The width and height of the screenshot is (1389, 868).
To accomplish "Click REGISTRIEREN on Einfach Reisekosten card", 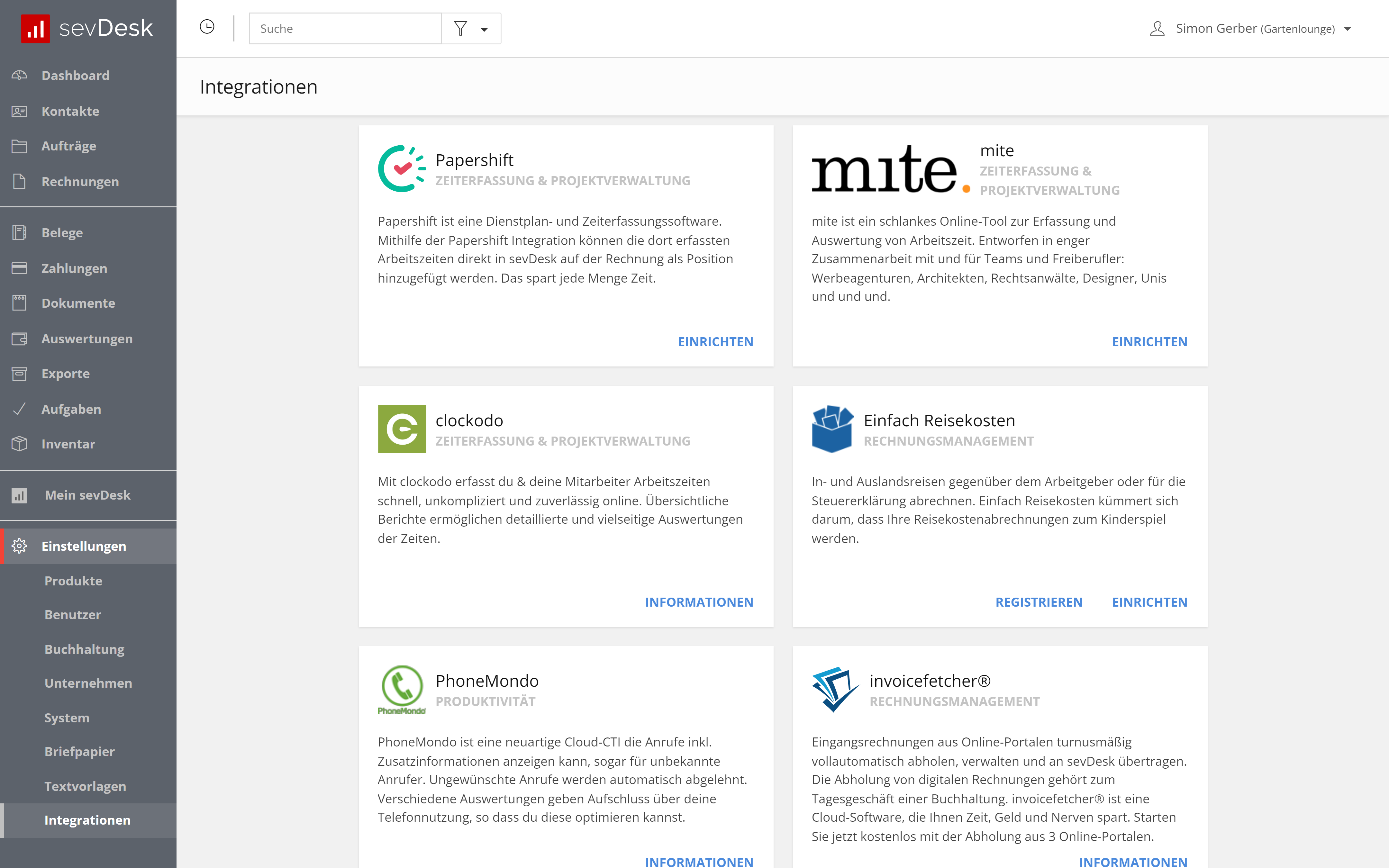I will (x=1039, y=602).
